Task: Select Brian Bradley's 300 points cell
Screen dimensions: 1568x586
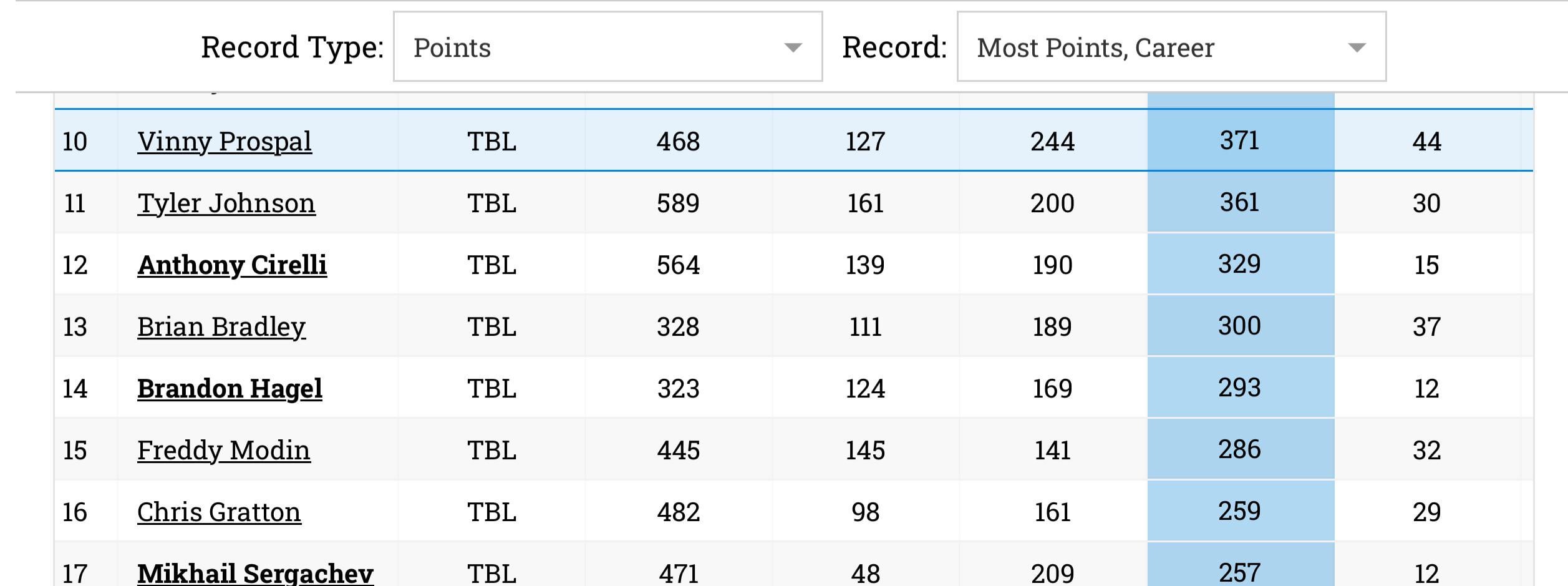Action: [x=1239, y=326]
